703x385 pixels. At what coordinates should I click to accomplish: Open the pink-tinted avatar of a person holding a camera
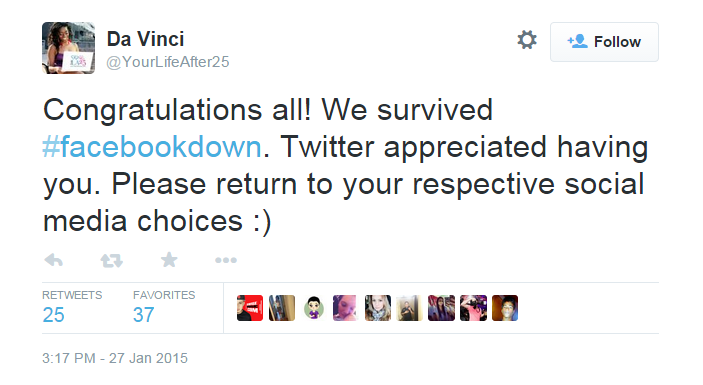(x=473, y=308)
